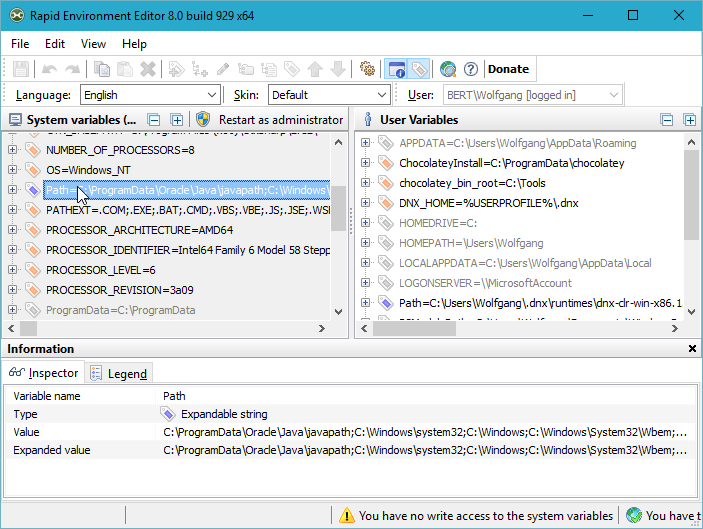
Task: Click the globe check-for-updates icon
Action: [448, 69]
